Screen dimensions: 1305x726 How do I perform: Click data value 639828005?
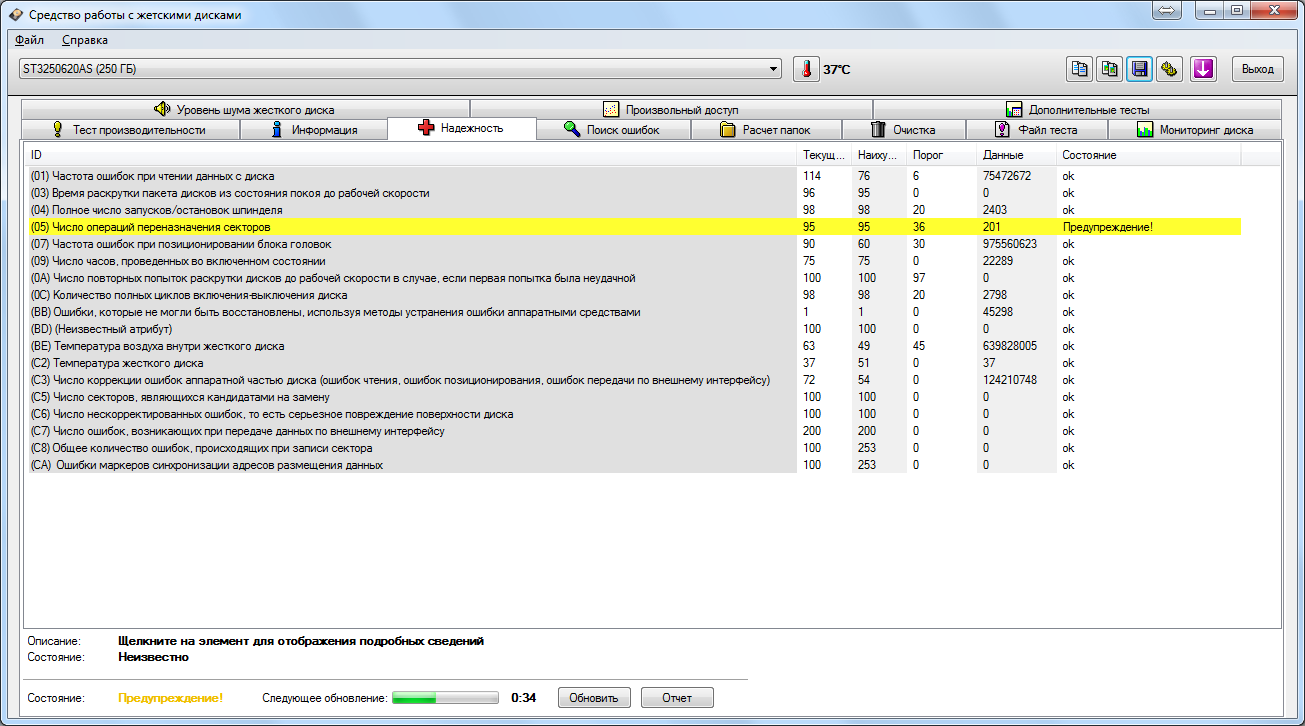[x=1010, y=346]
